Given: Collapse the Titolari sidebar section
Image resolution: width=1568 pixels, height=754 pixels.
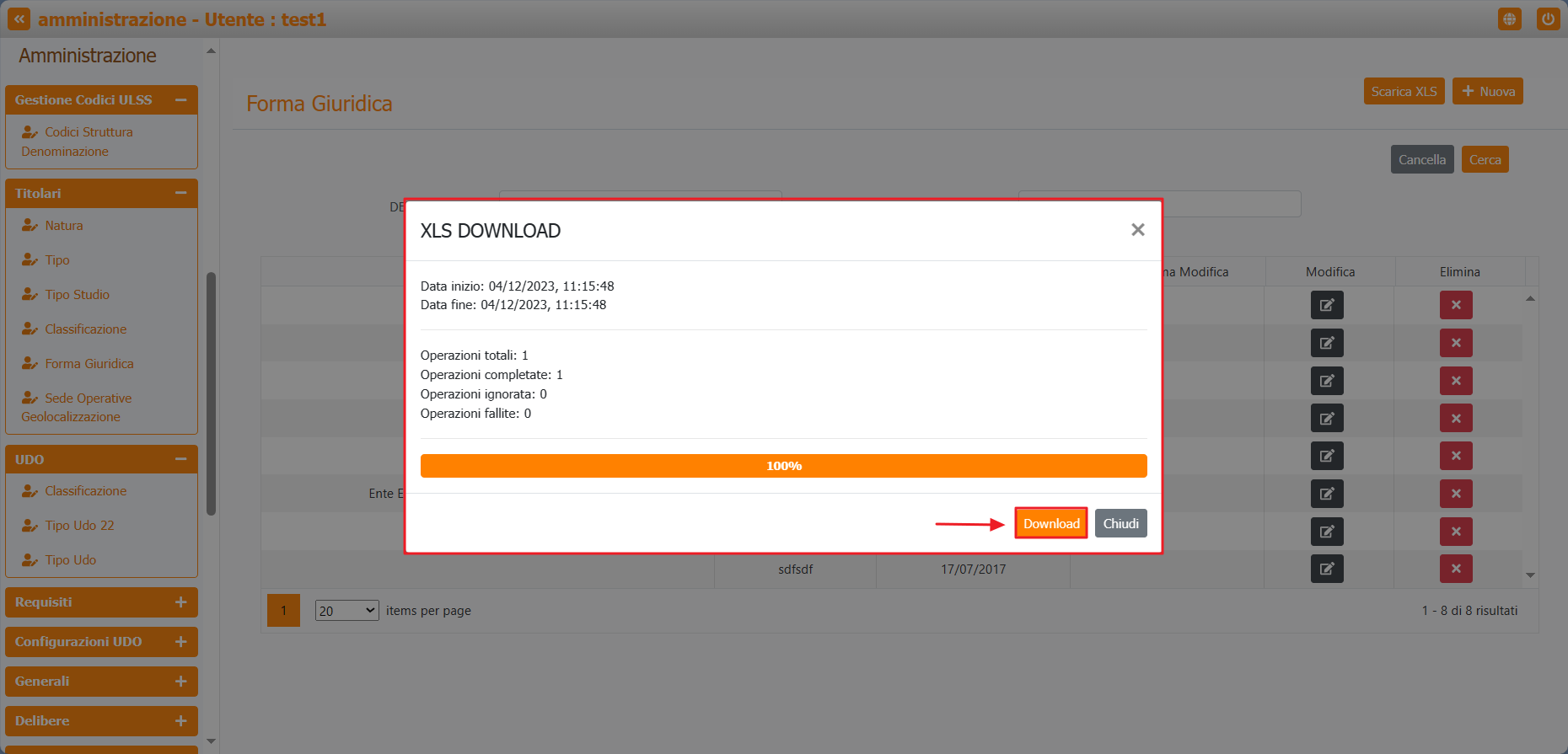Looking at the screenshot, I should (180, 193).
